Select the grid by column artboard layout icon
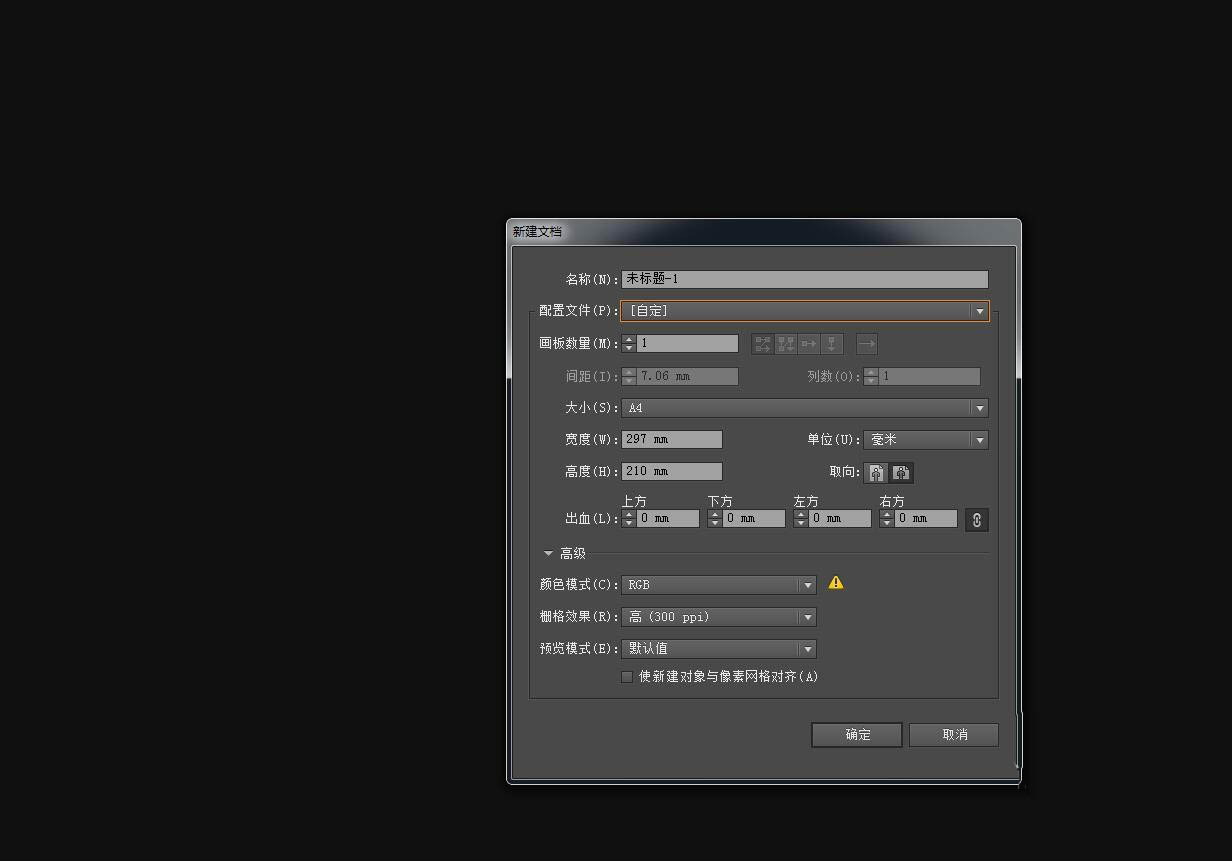The width and height of the screenshot is (1232, 861). click(x=786, y=344)
